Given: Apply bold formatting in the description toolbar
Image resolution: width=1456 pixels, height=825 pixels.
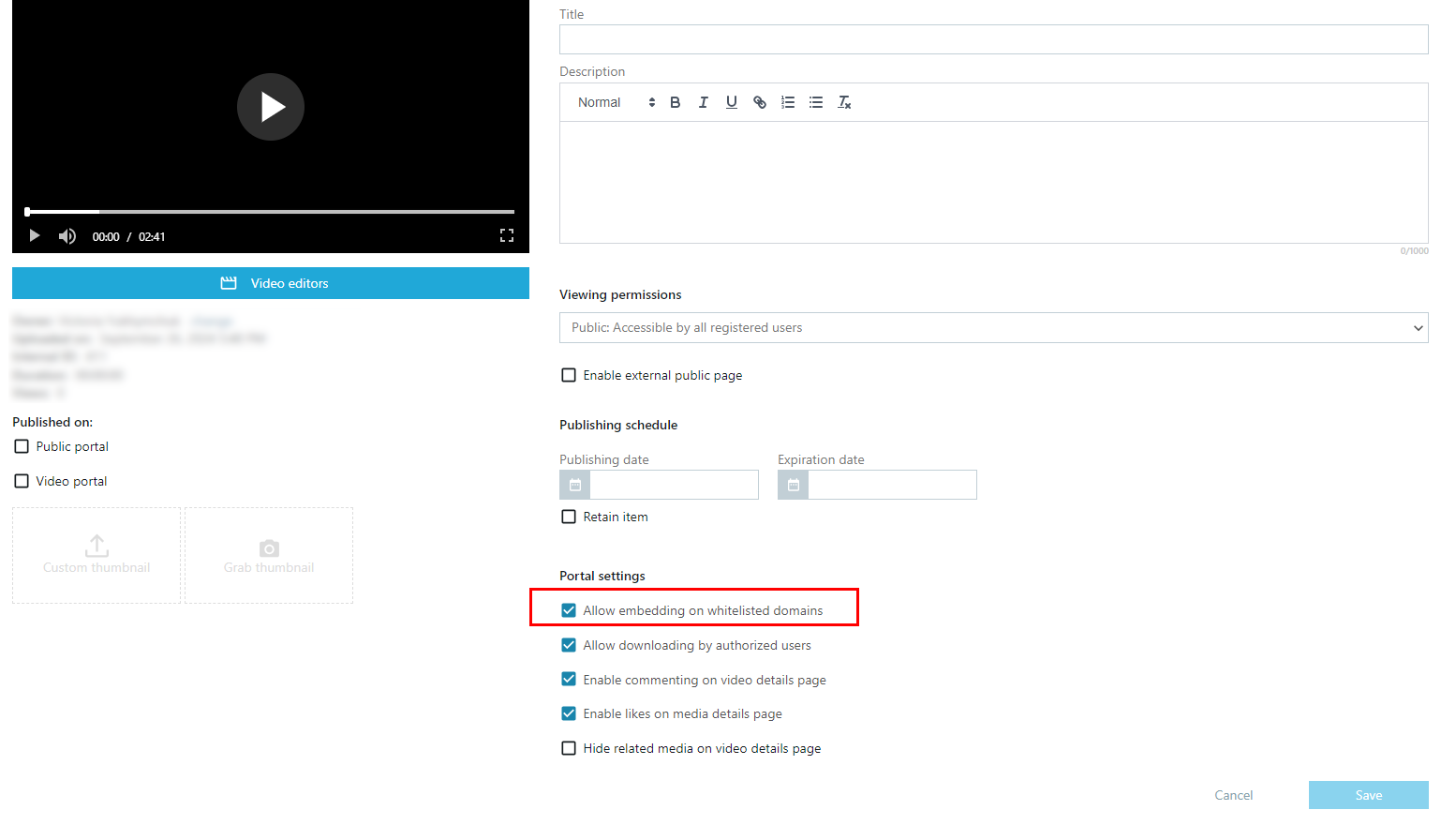Looking at the screenshot, I should pyautogui.click(x=675, y=101).
